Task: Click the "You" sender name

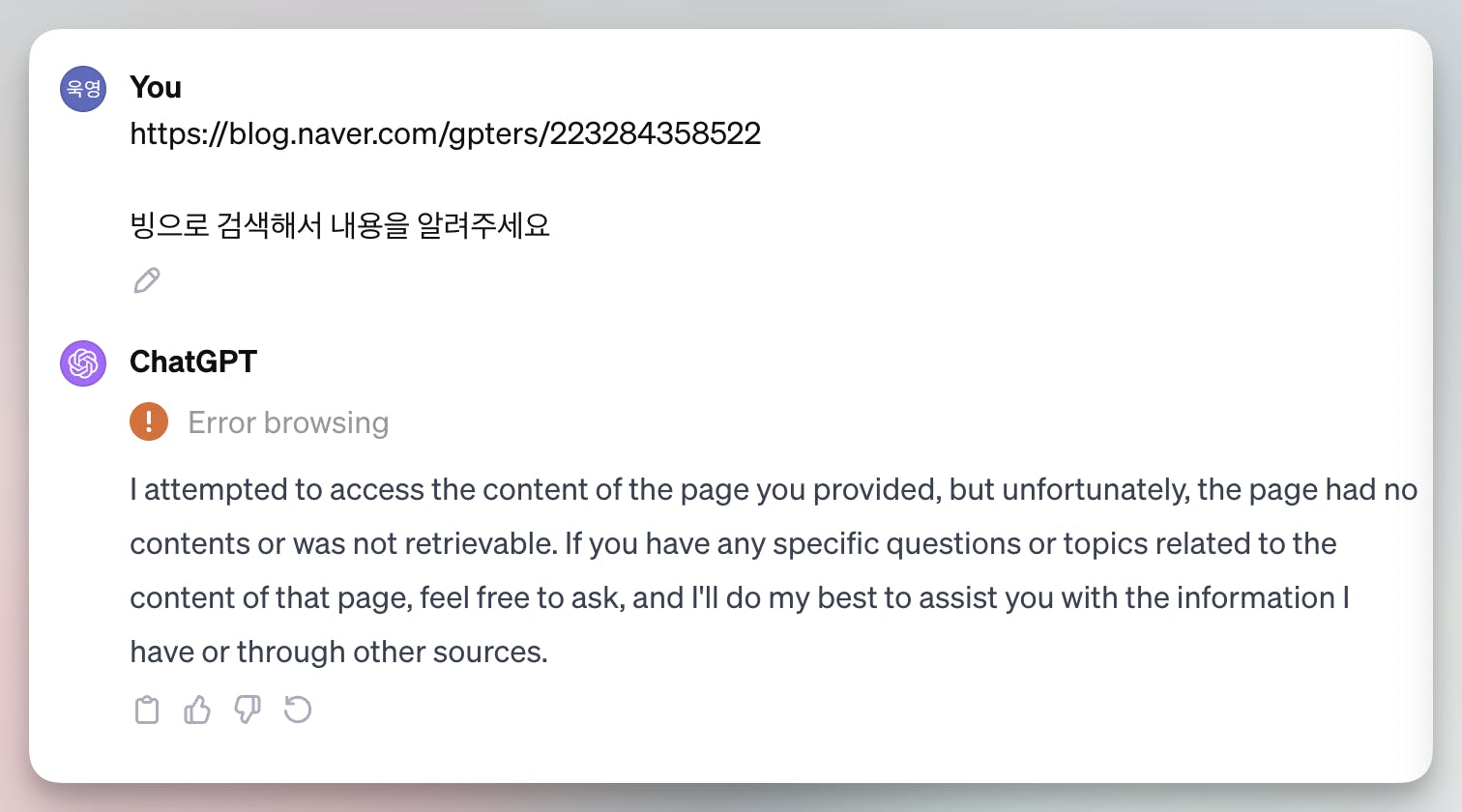Action: coord(156,87)
